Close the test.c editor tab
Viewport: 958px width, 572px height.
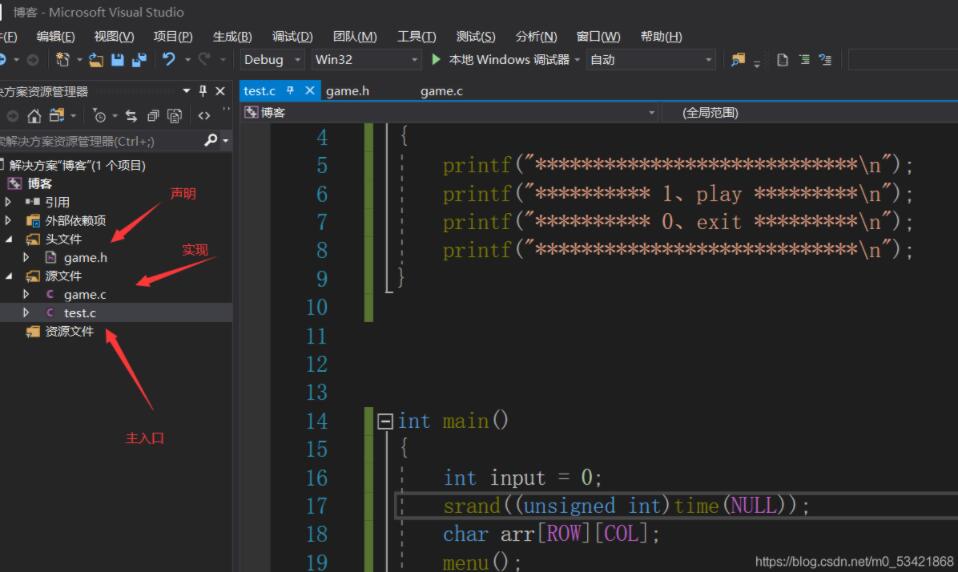pos(310,91)
